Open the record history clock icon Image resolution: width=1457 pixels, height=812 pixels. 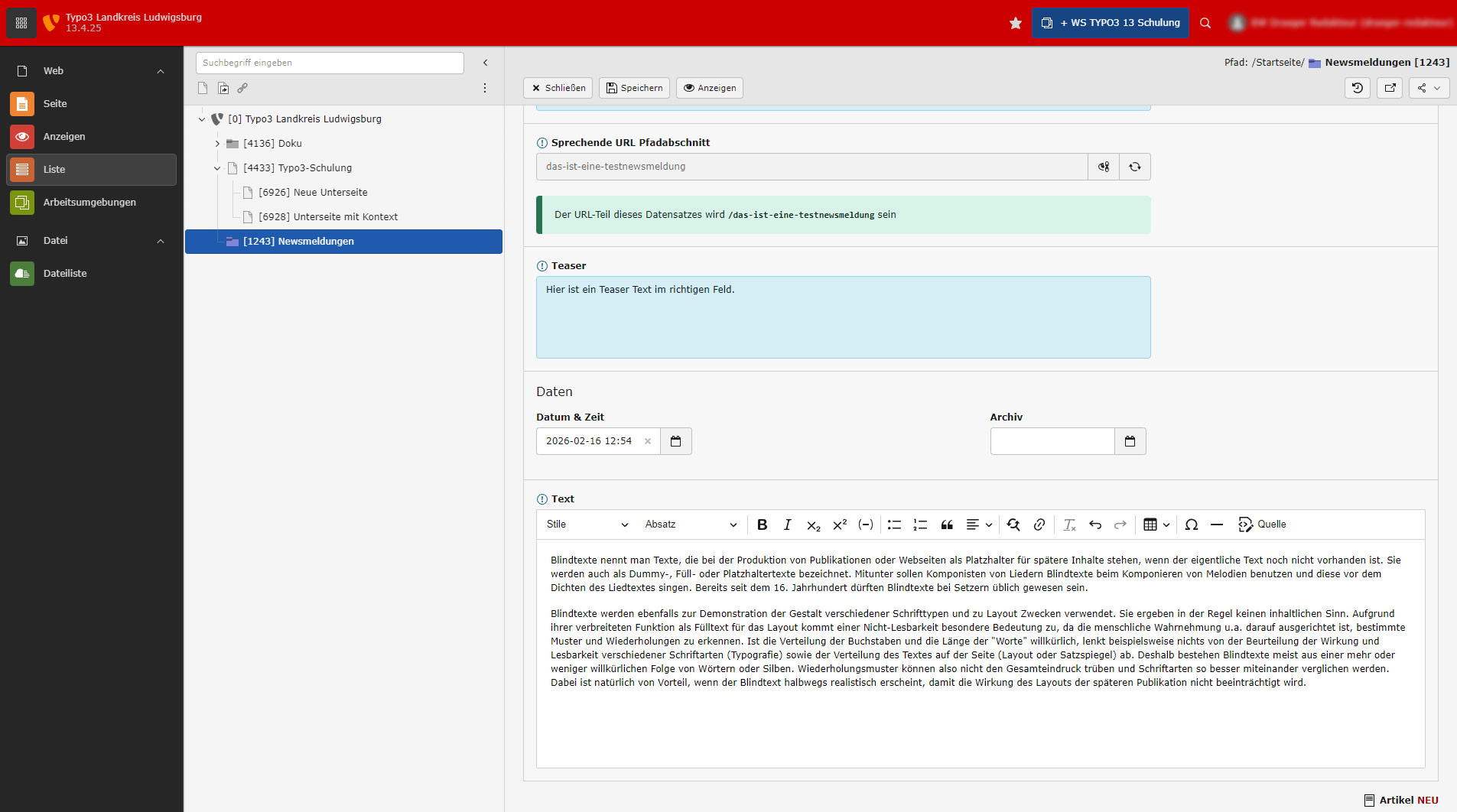[x=1357, y=88]
